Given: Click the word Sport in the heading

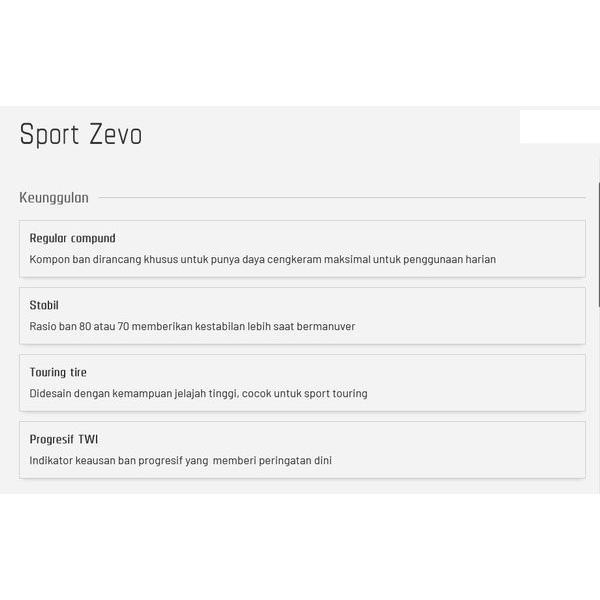Looking at the screenshot, I should click(x=49, y=135).
